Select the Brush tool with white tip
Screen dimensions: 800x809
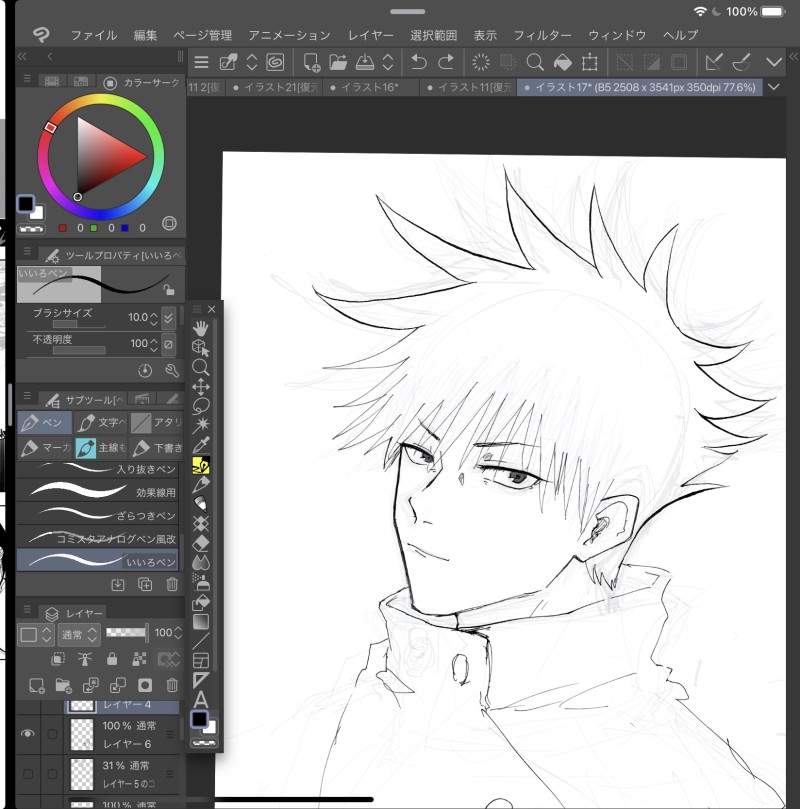201,504
